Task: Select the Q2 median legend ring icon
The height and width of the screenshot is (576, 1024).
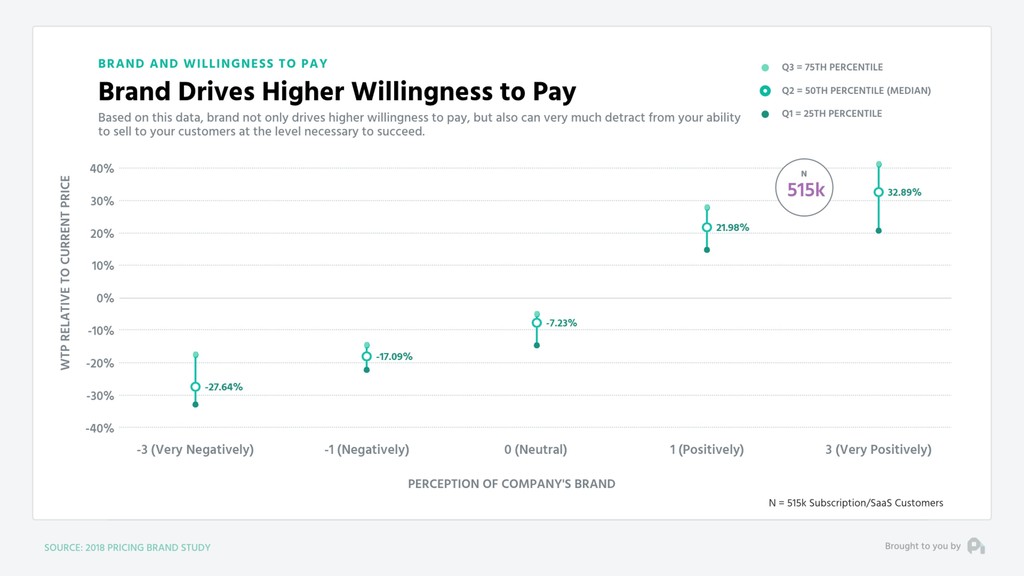Action: pyautogui.click(x=765, y=91)
